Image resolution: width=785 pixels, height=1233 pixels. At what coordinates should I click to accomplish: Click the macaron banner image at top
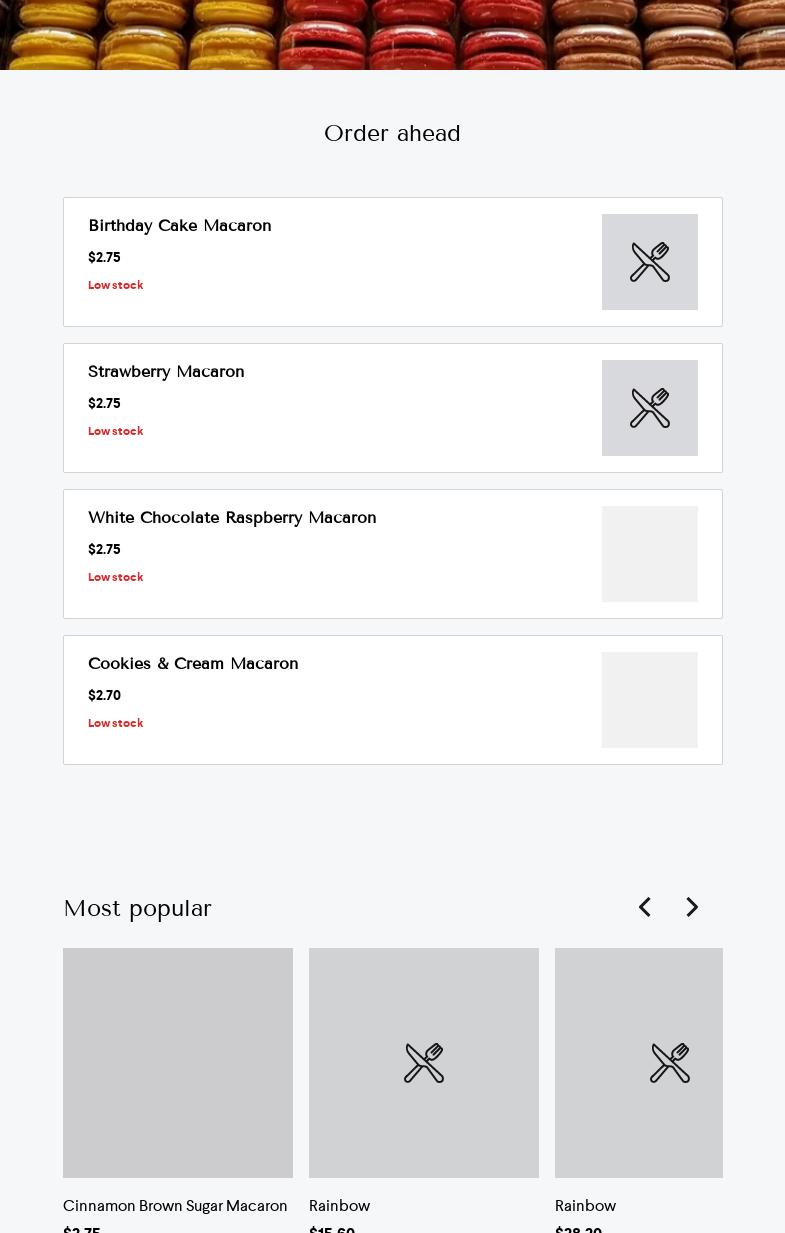[392, 34]
